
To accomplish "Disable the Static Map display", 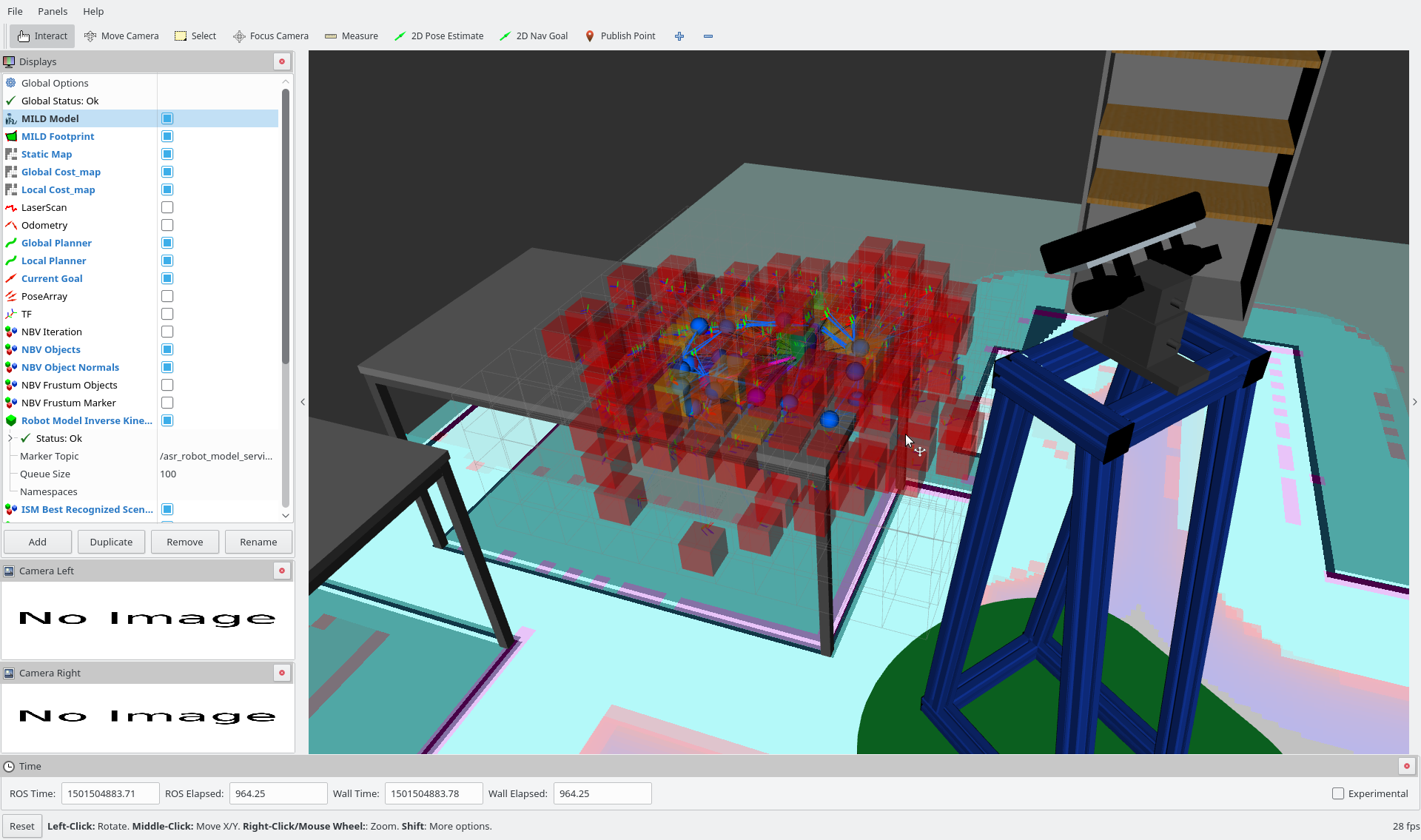I will tap(167, 154).
